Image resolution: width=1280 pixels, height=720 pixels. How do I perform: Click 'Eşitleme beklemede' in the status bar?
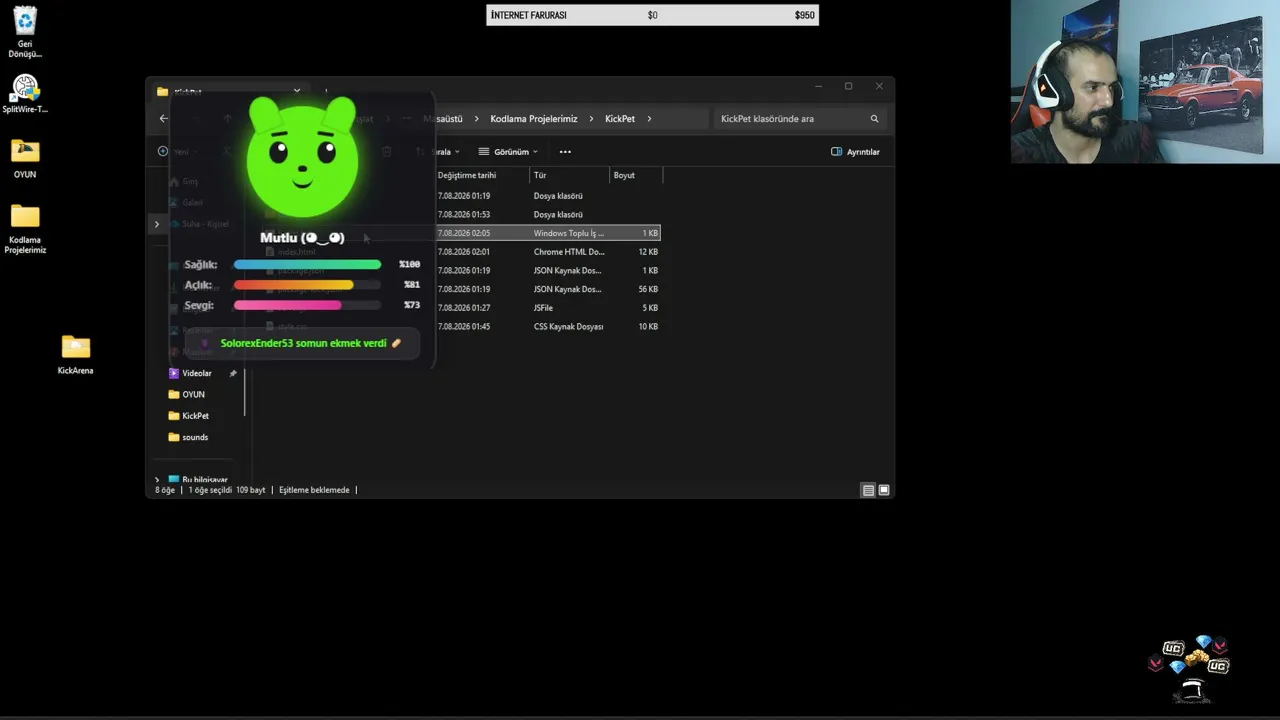[314, 490]
